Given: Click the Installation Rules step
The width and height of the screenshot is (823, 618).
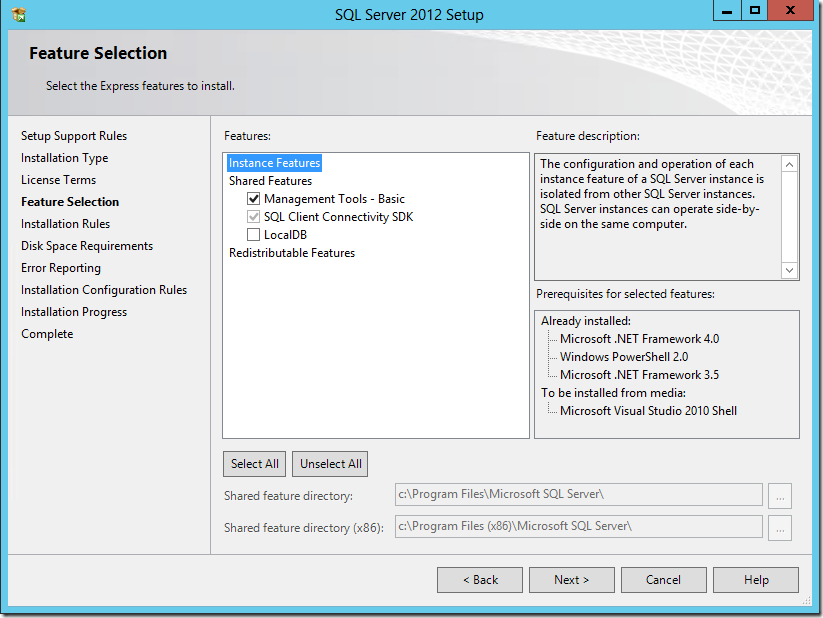Looking at the screenshot, I should tap(66, 224).
